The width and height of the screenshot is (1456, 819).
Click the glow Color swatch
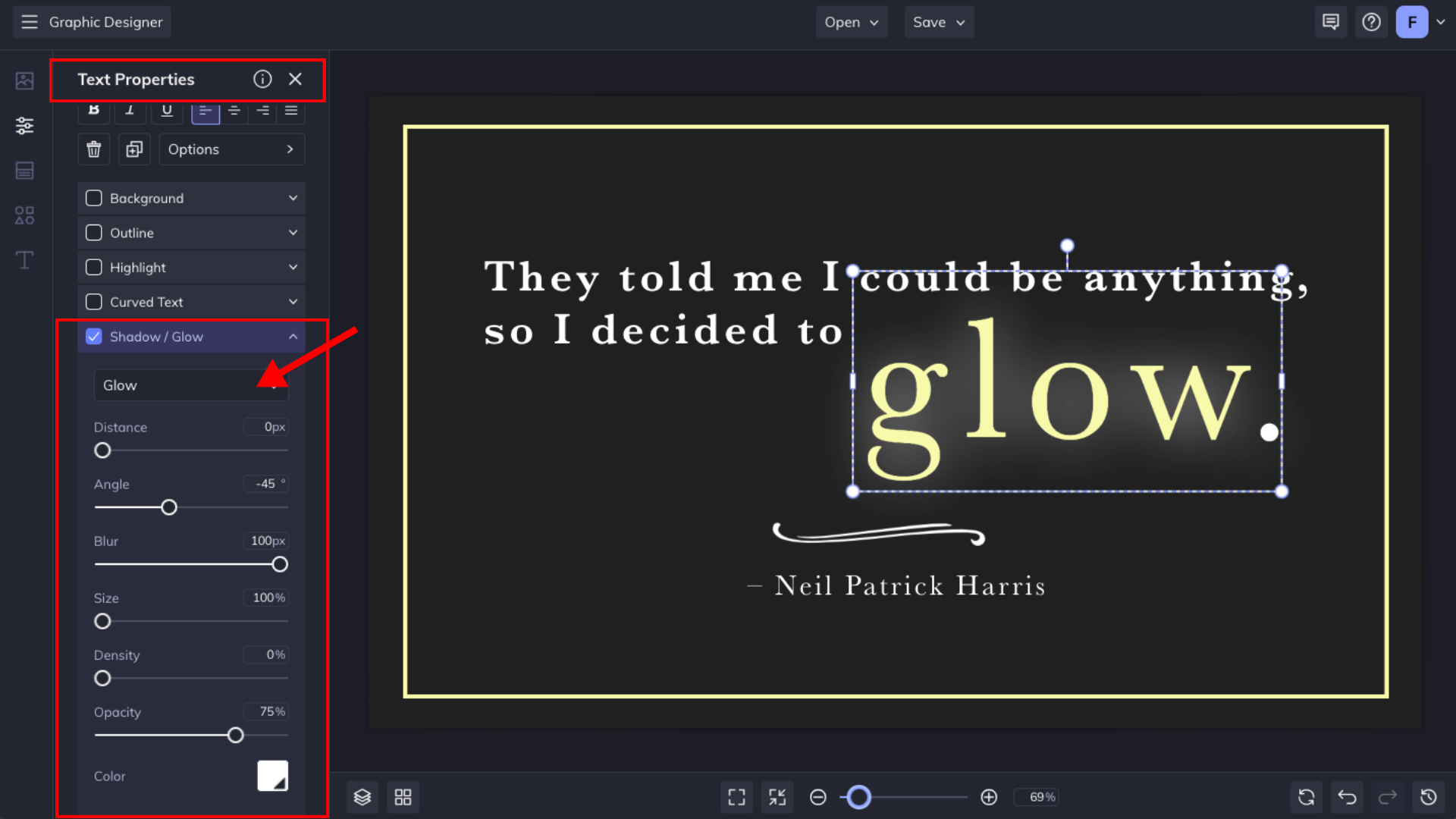(272, 776)
